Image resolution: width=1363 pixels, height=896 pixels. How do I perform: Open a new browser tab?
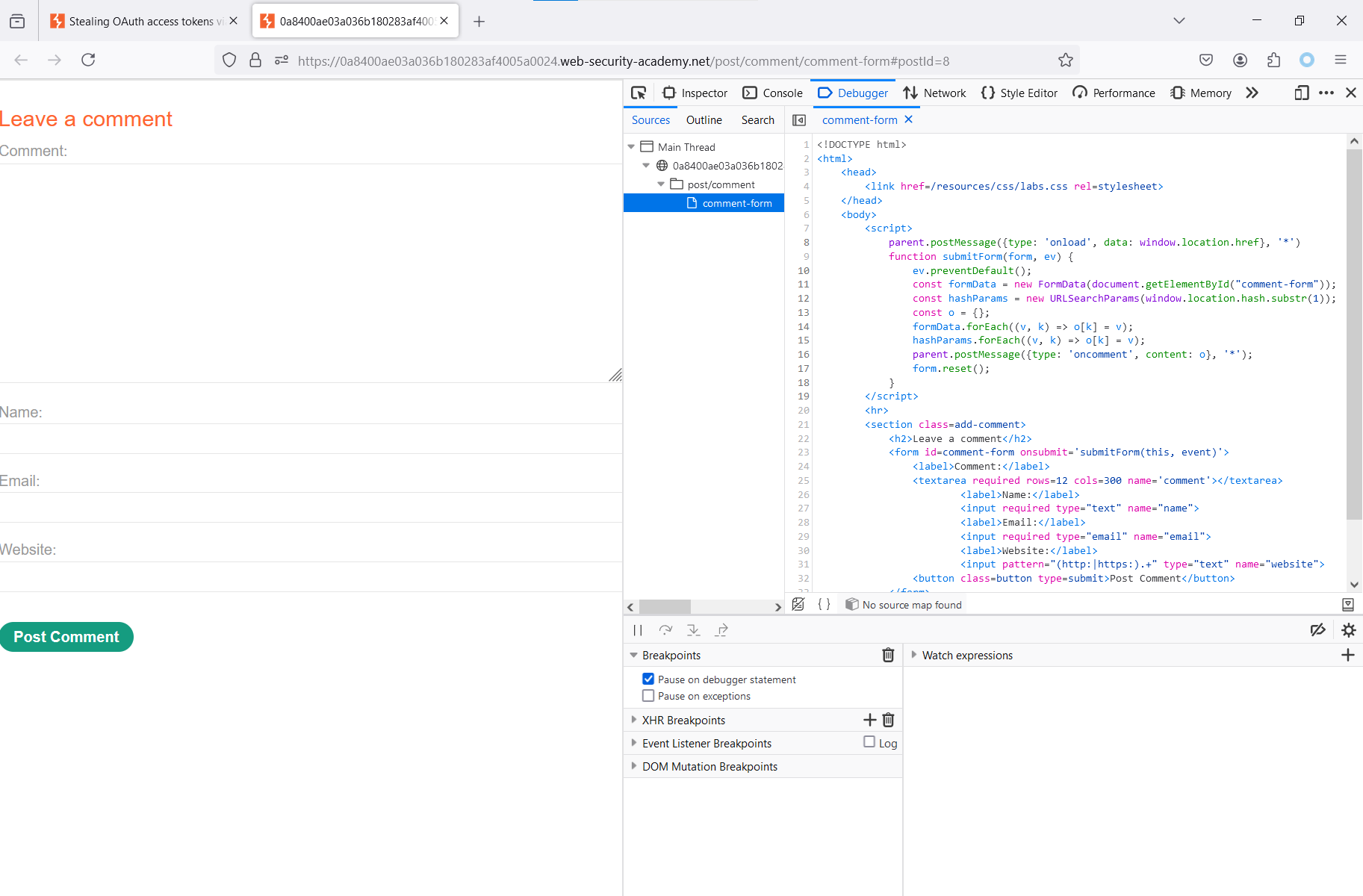coord(479,22)
